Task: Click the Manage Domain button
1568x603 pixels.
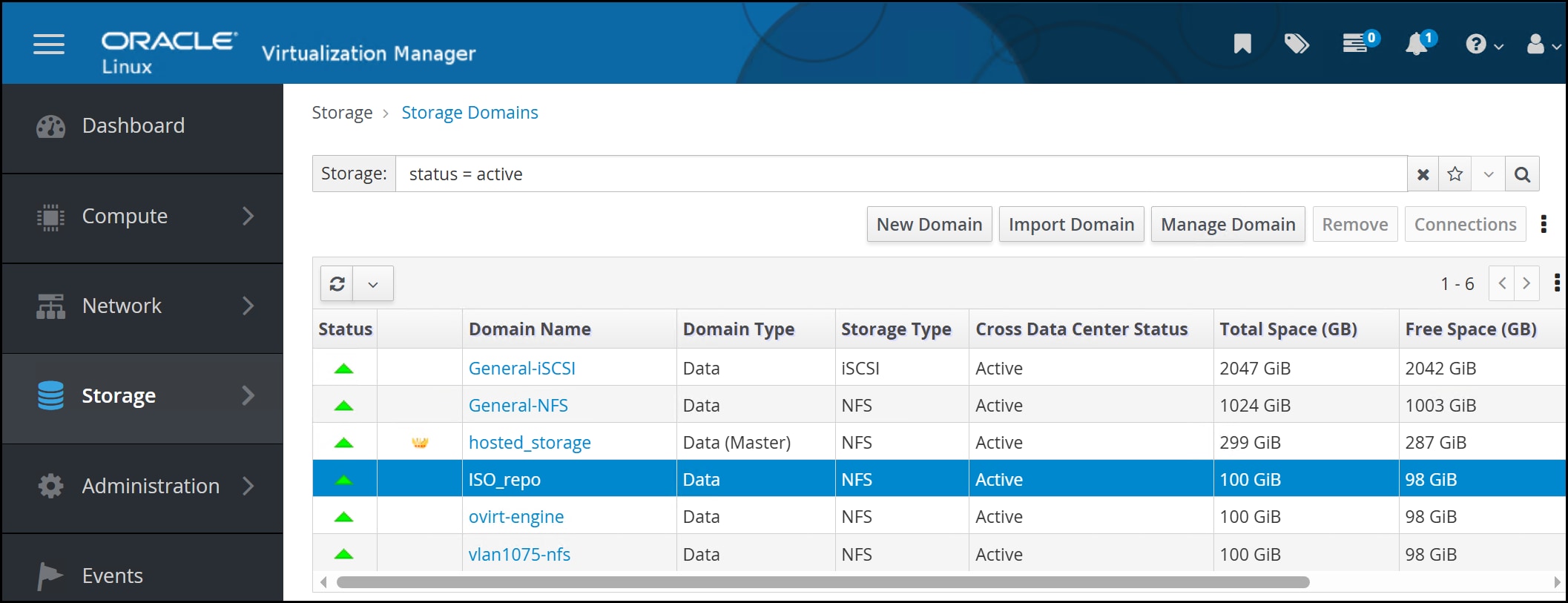Action: coord(1228,224)
